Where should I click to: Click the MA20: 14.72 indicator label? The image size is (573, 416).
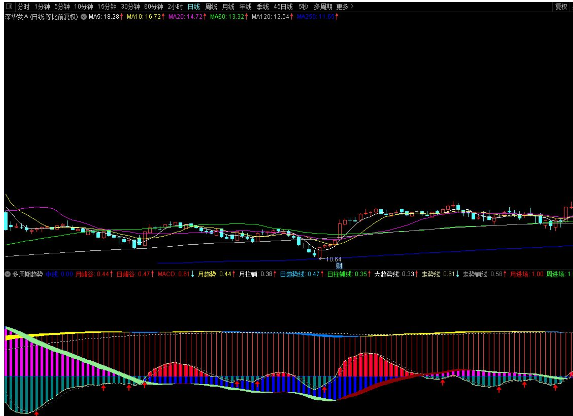(187, 17)
